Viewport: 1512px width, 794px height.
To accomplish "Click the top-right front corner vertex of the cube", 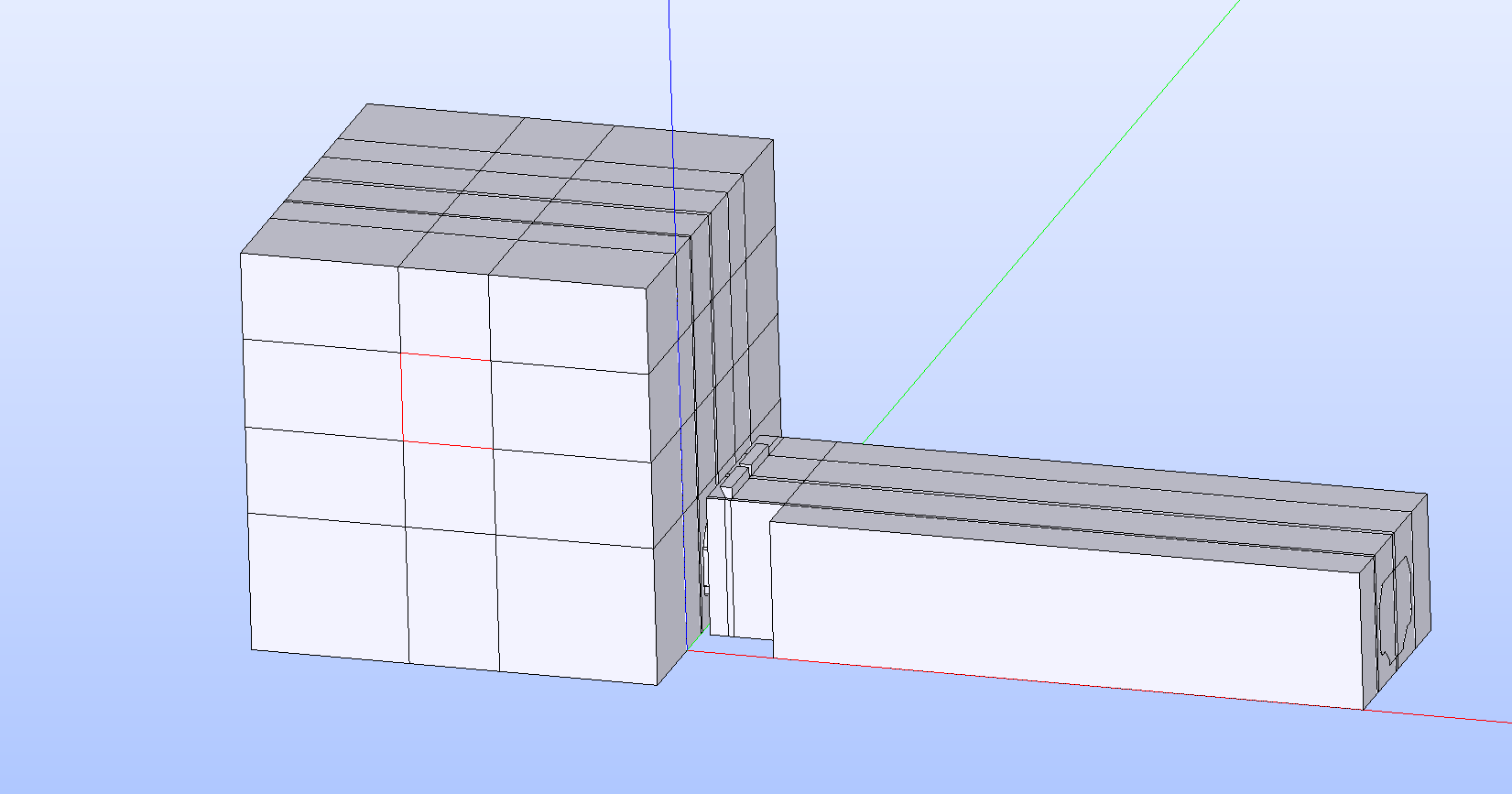I will click(648, 288).
